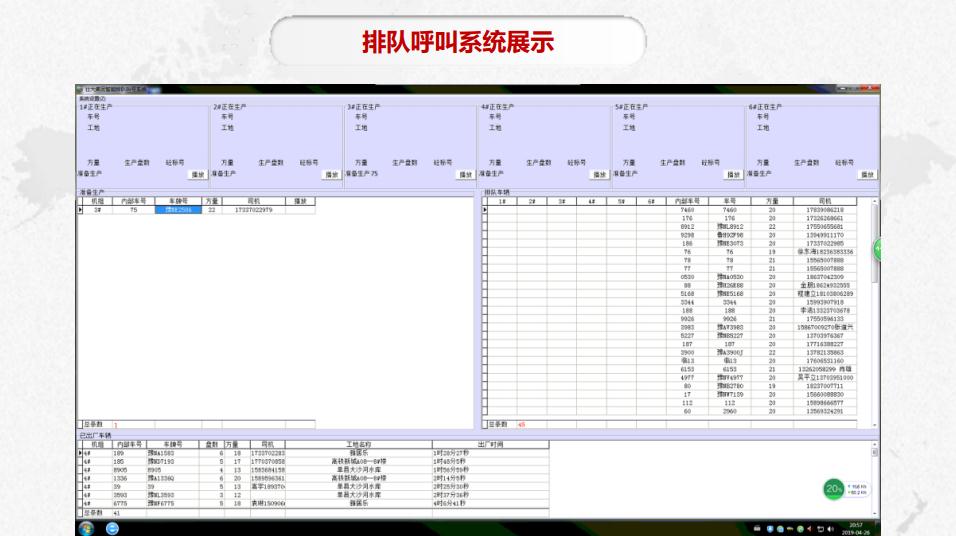Click 播放 button in 5#正在生产 panel

733,175
